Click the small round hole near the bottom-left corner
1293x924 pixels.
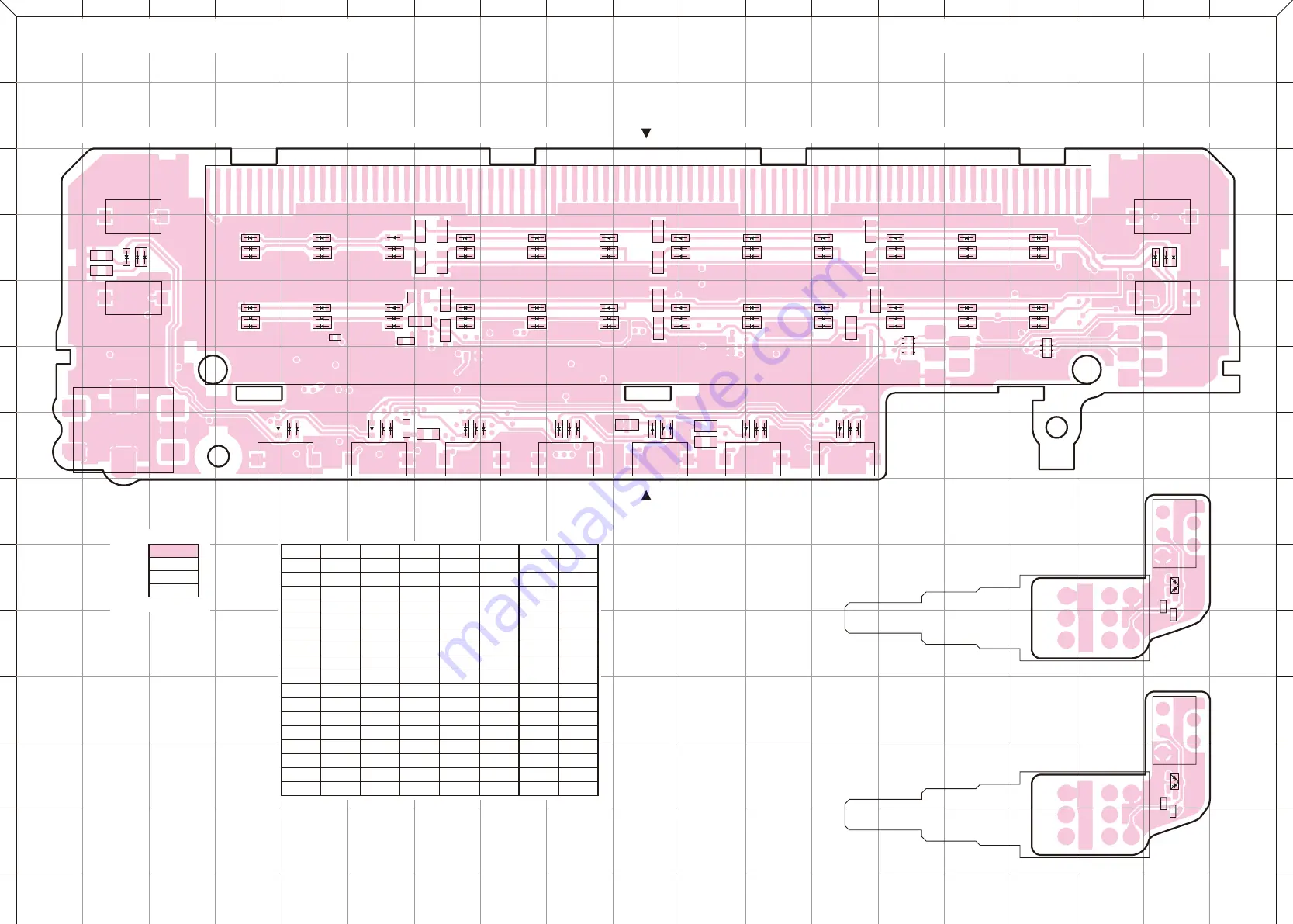coord(219,456)
